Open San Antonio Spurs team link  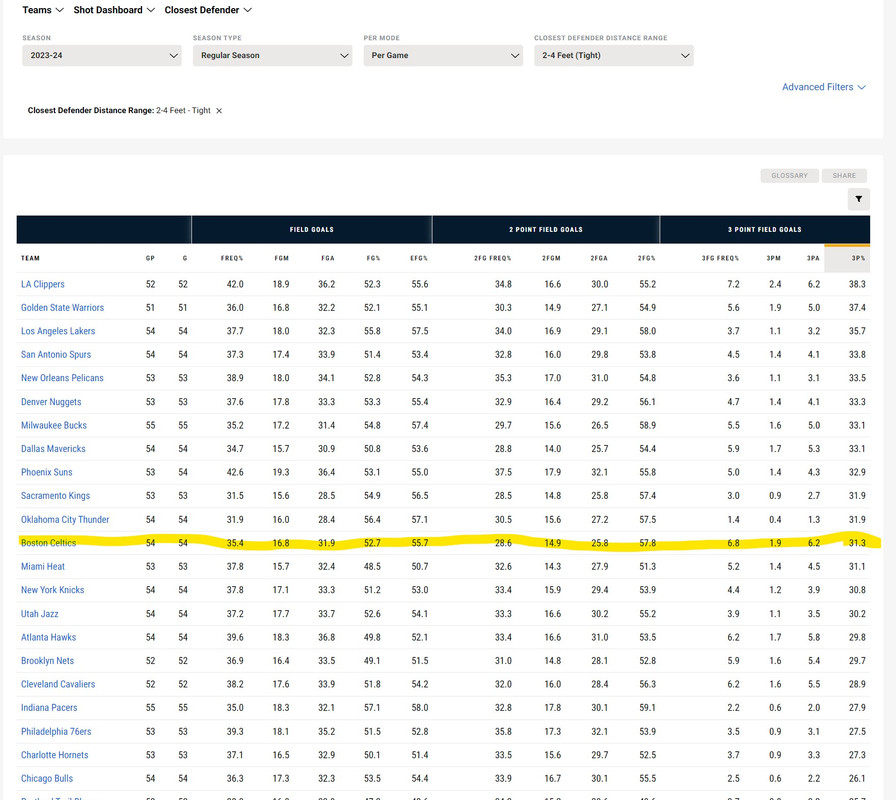56,354
